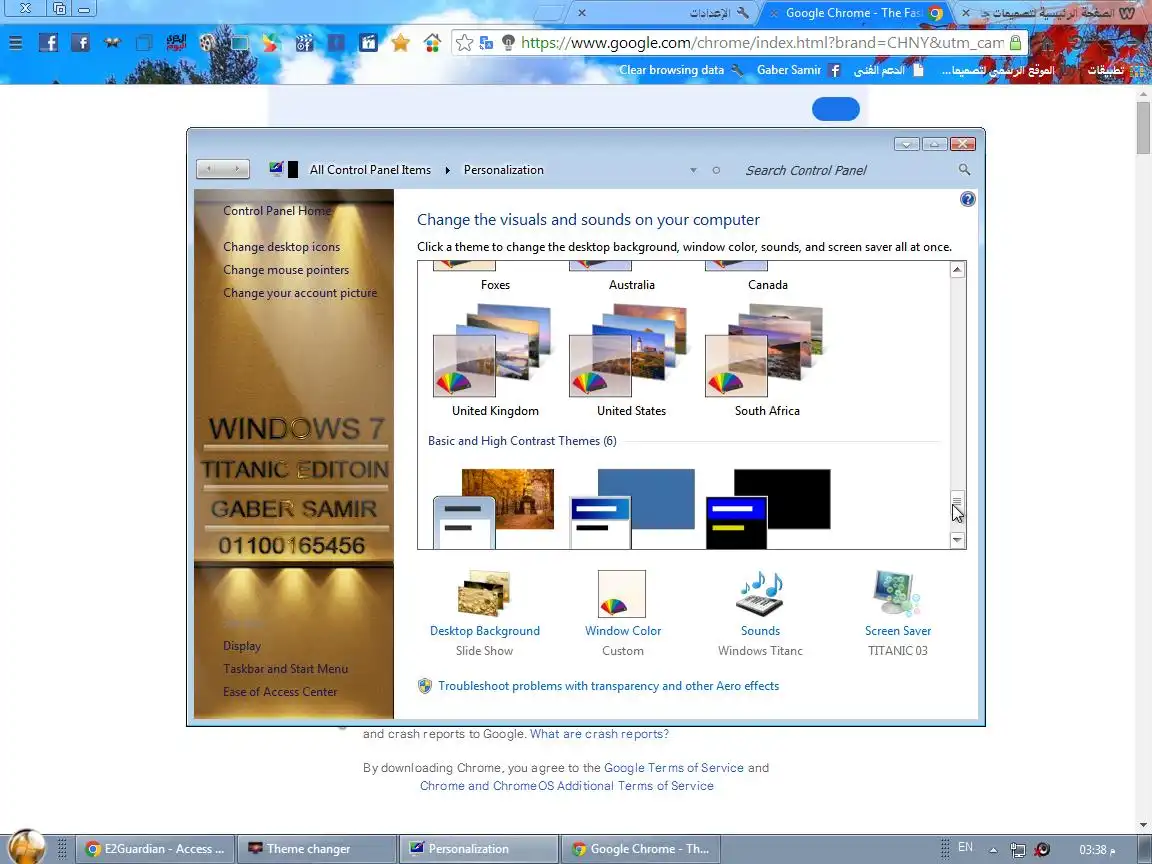The width and height of the screenshot is (1152, 864).
Task: Click the lightbulb icon in the address bar
Action: click(x=508, y=43)
